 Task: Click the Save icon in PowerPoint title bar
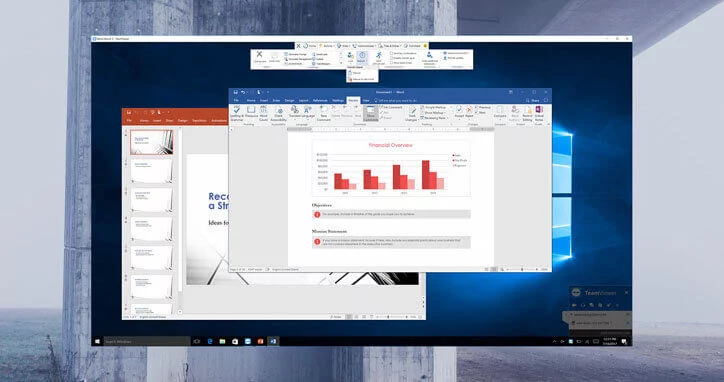(x=128, y=112)
